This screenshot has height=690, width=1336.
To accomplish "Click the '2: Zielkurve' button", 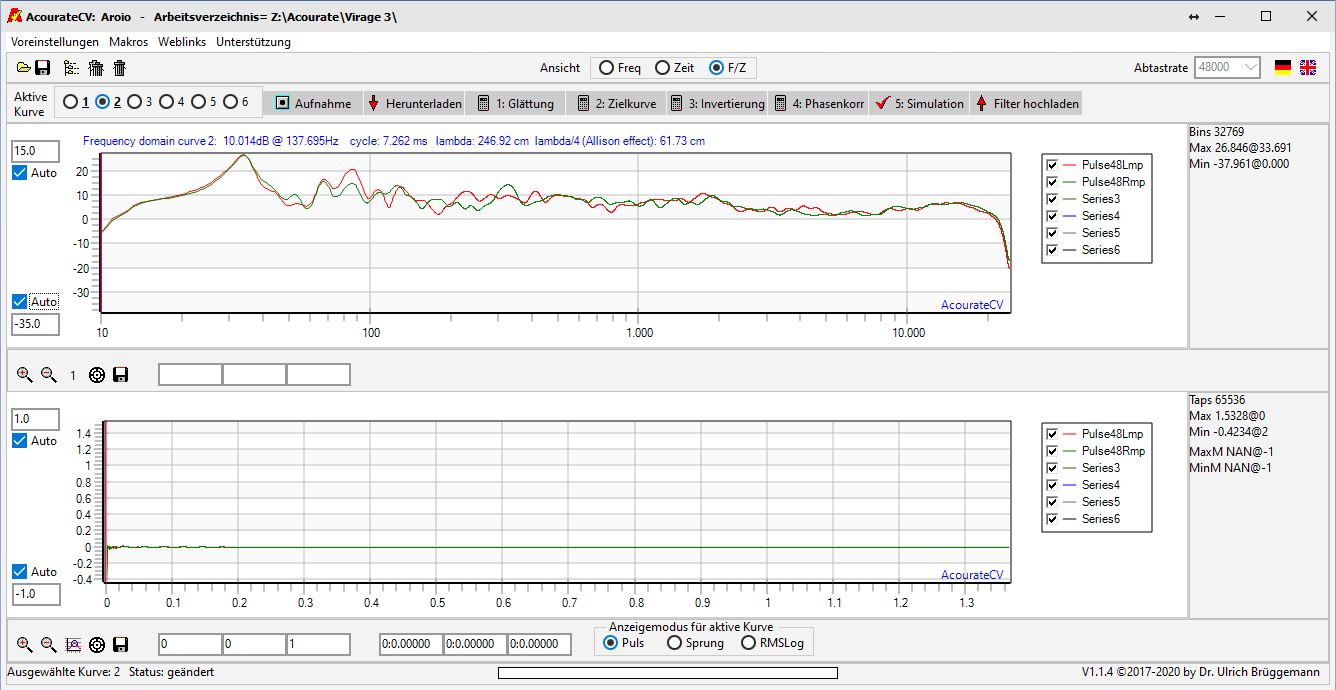I will coord(615,103).
